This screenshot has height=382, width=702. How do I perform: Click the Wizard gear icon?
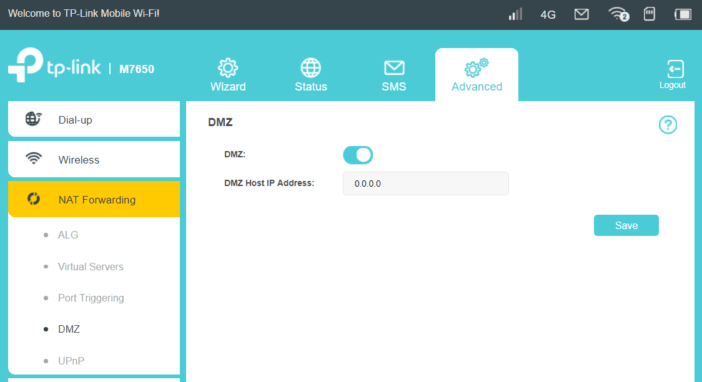[228, 68]
